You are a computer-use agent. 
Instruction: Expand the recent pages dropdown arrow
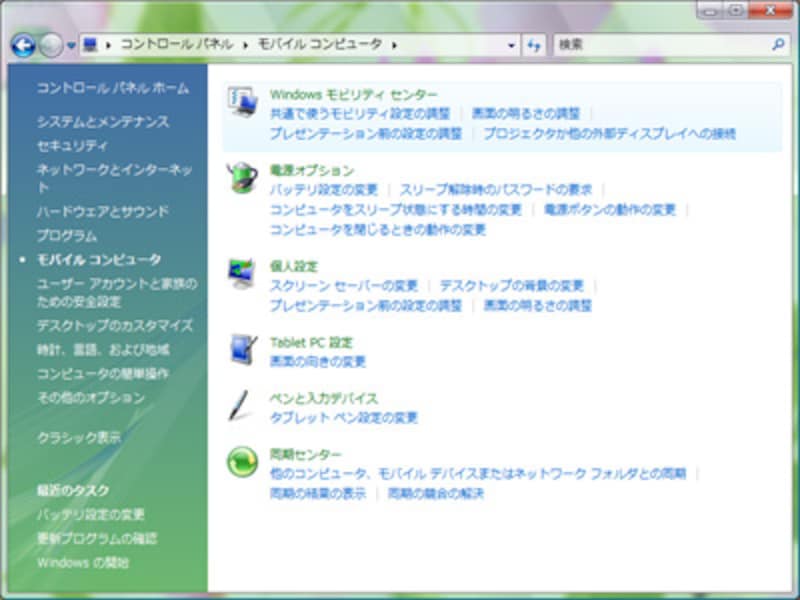pyautogui.click(x=71, y=45)
